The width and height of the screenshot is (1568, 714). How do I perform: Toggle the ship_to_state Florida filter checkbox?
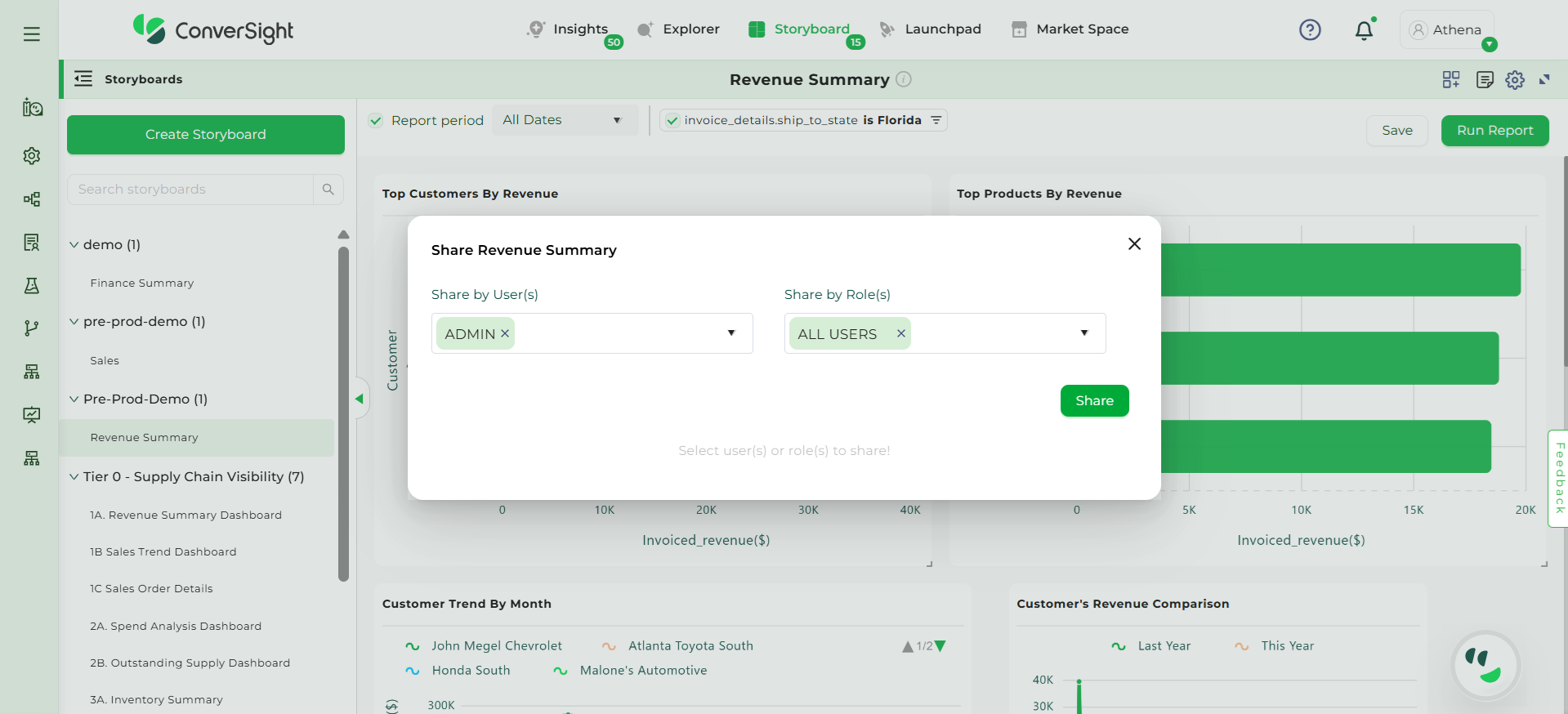[672, 121]
